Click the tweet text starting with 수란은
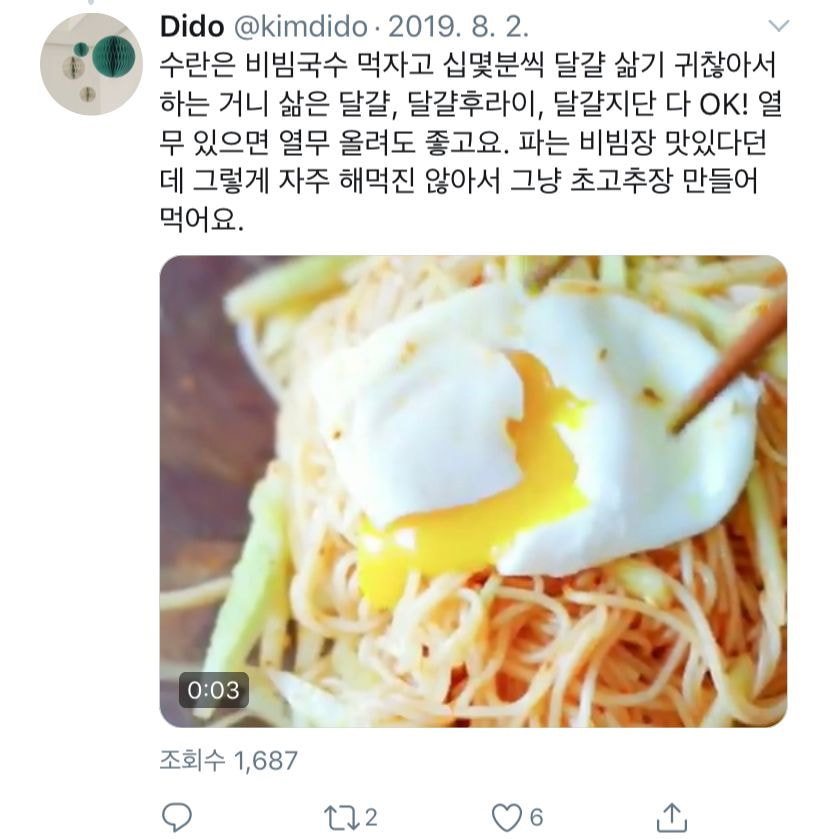Image resolution: width=828 pixels, height=839 pixels. coord(471,142)
